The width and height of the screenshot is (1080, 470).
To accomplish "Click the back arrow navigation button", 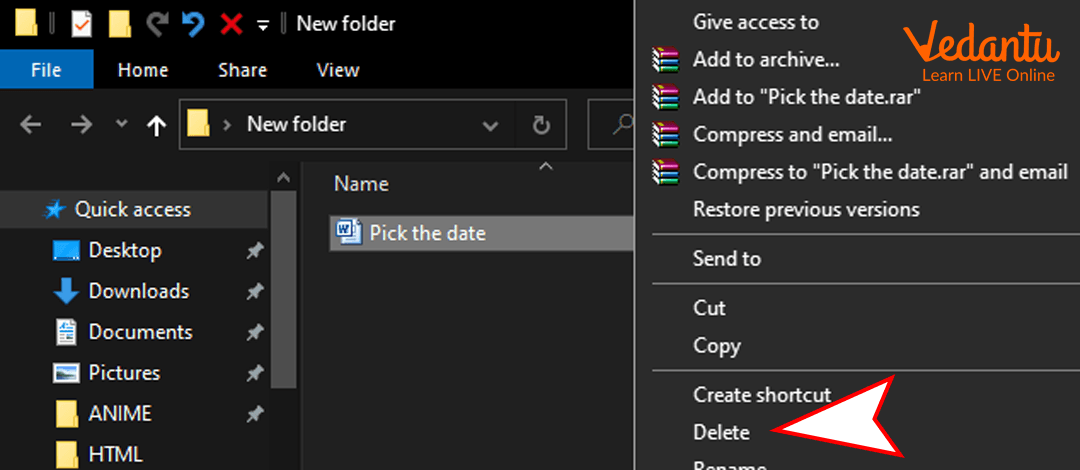I will click(31, 125).
